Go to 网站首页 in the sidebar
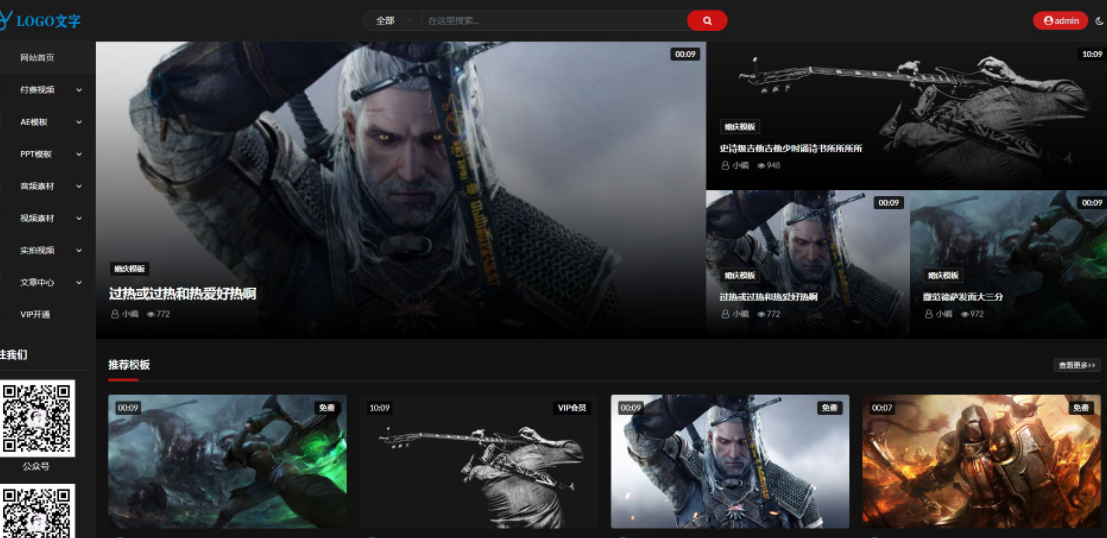Image resolution: width=1107 pixels, height=538 pixels. 37,57
